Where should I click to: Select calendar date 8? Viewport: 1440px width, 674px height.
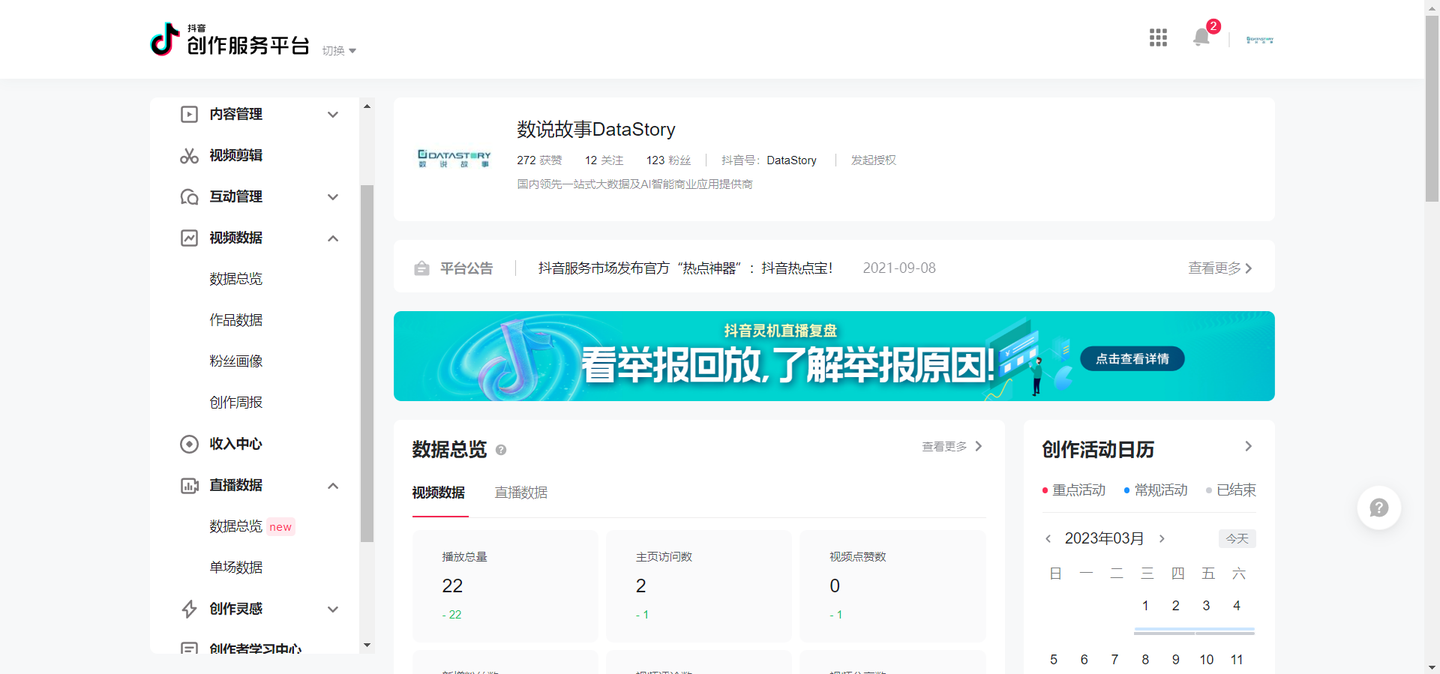pyautogui.click(x=1145, y=660)
